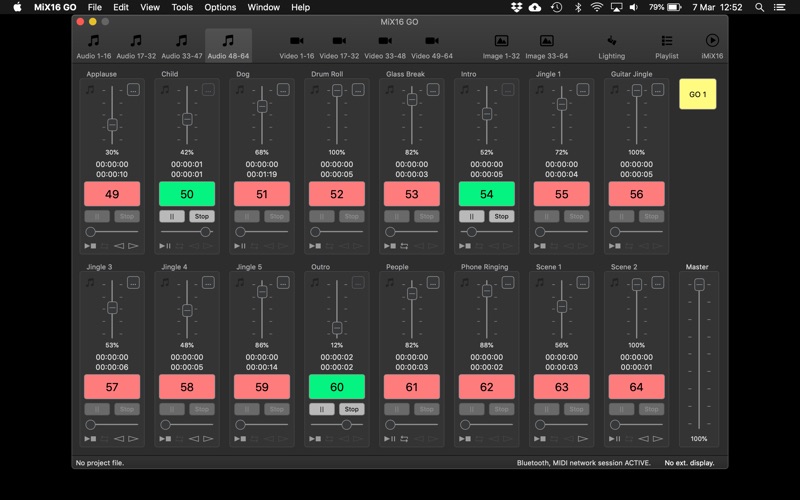Toggle play/stop mode on Applause
This screenshot has height=500, width=800.
tap(90, 246)
